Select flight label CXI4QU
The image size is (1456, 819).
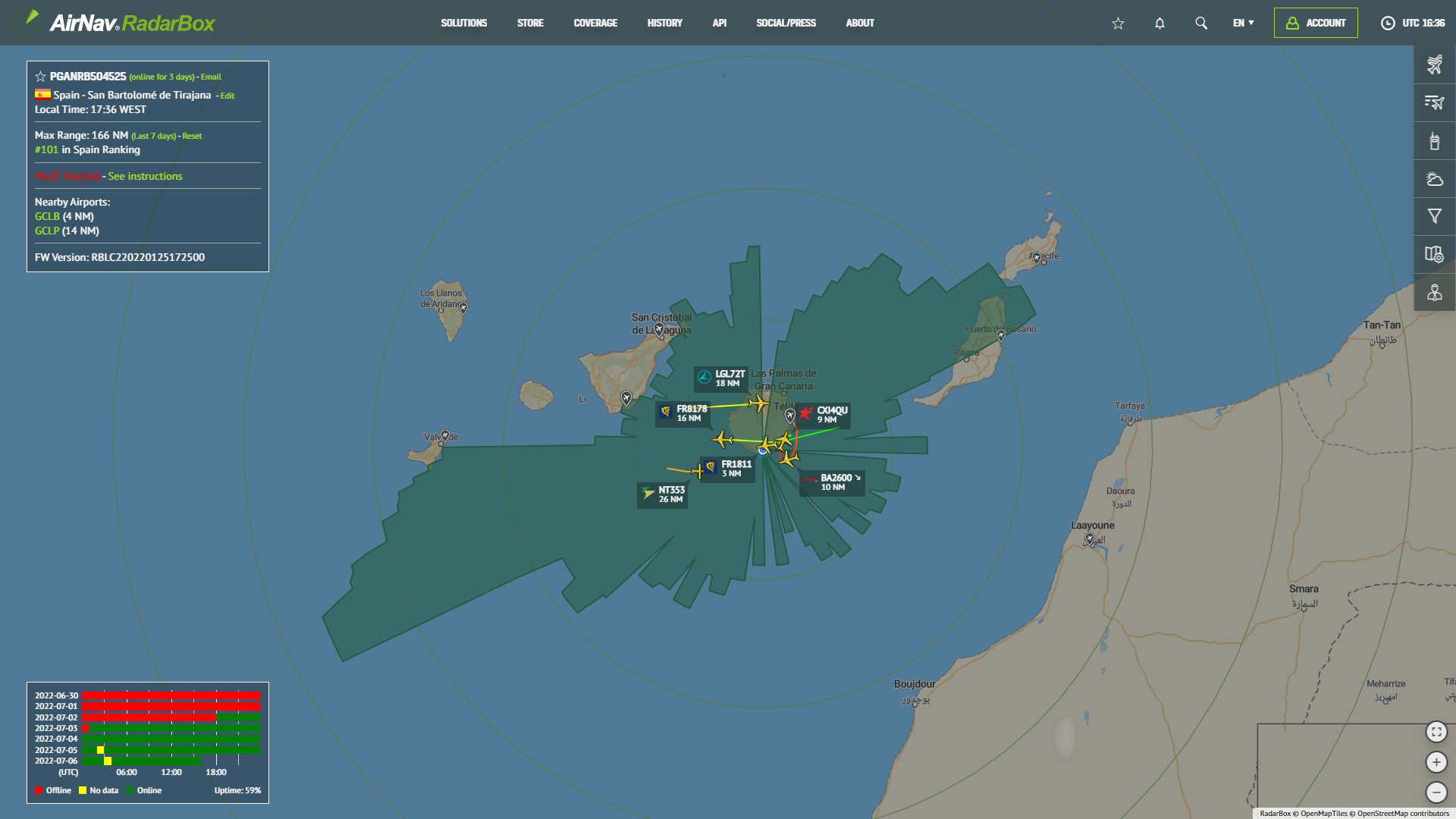click(824, 415)
